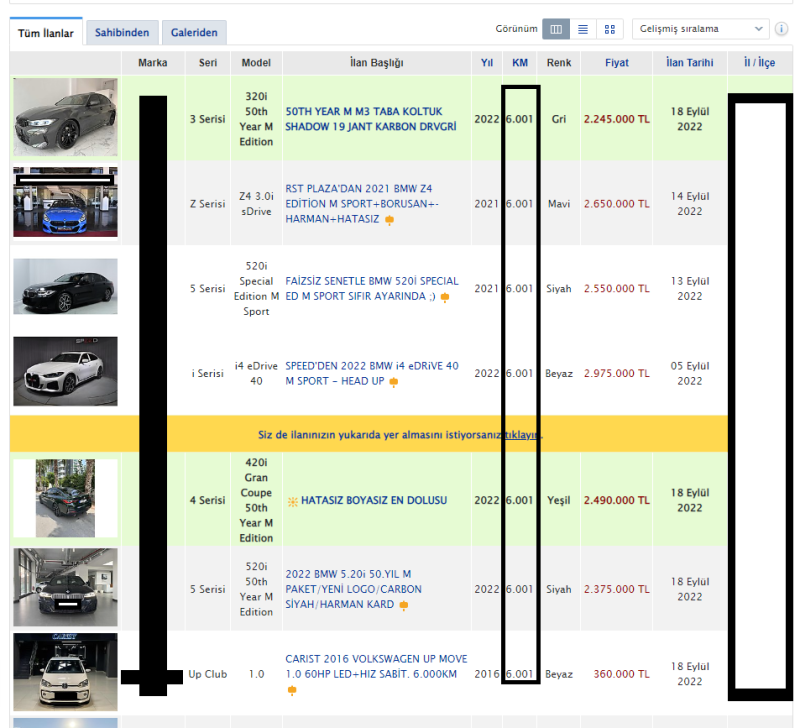The height and width of the screenshot is (728, 800).
Task: Click the "tıklayın" link in the yellow banner
Action: [522, 435]
